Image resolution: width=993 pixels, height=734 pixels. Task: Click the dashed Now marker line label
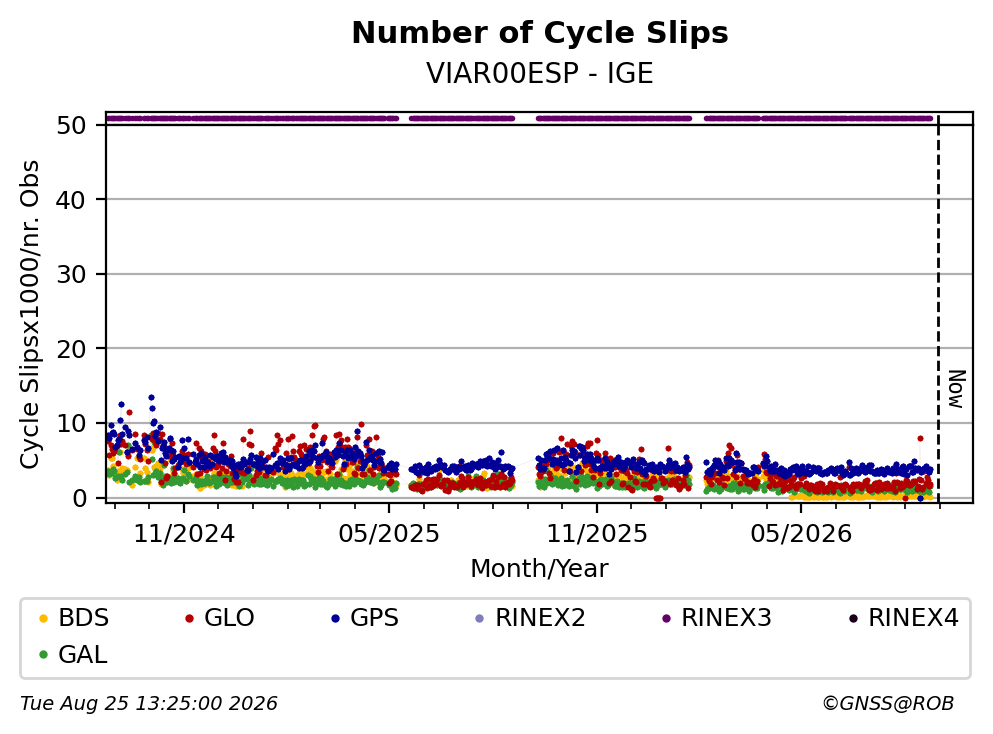coord(956,389)
